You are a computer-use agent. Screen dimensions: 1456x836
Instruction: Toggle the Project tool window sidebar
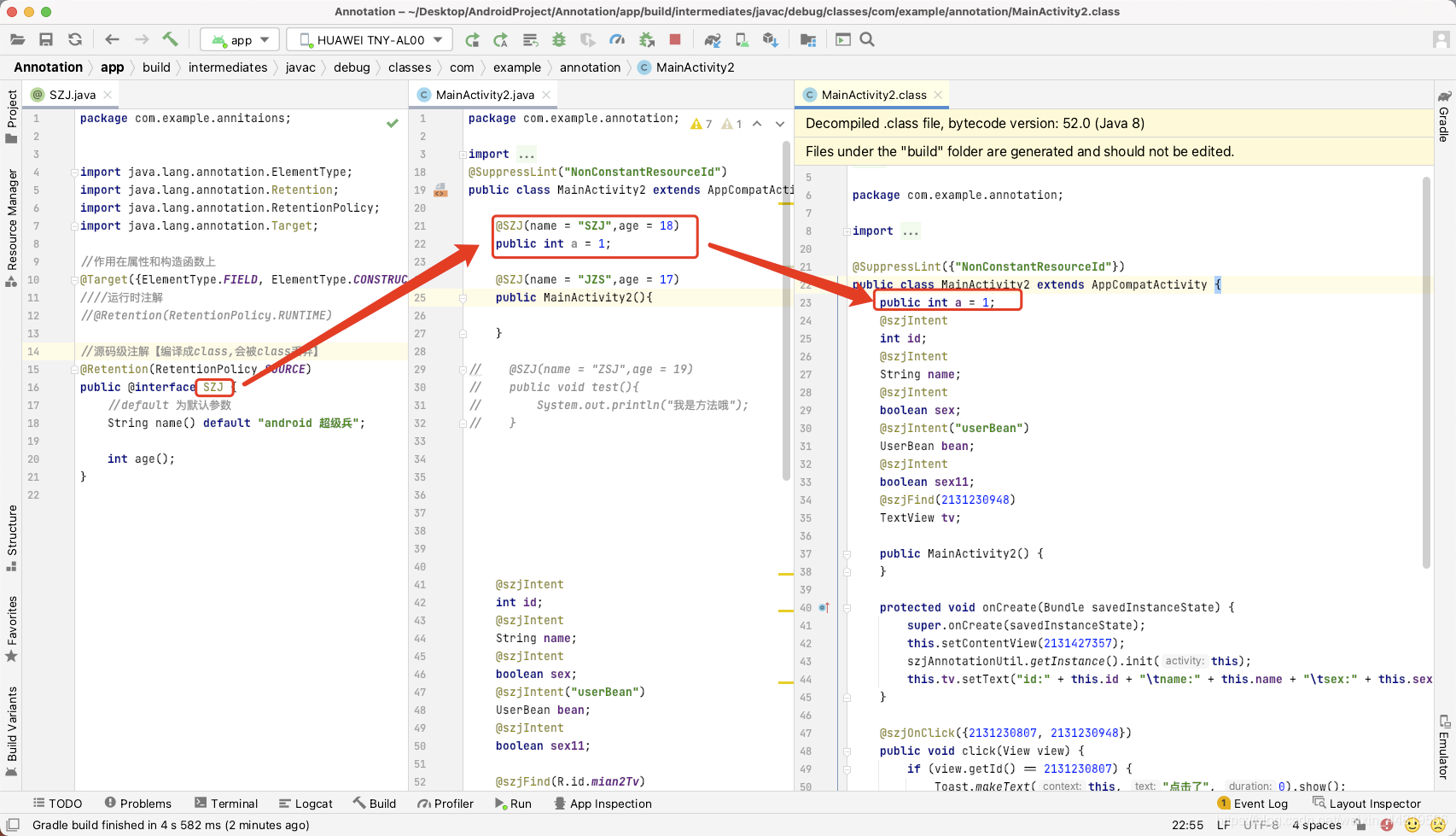(12, 116)
